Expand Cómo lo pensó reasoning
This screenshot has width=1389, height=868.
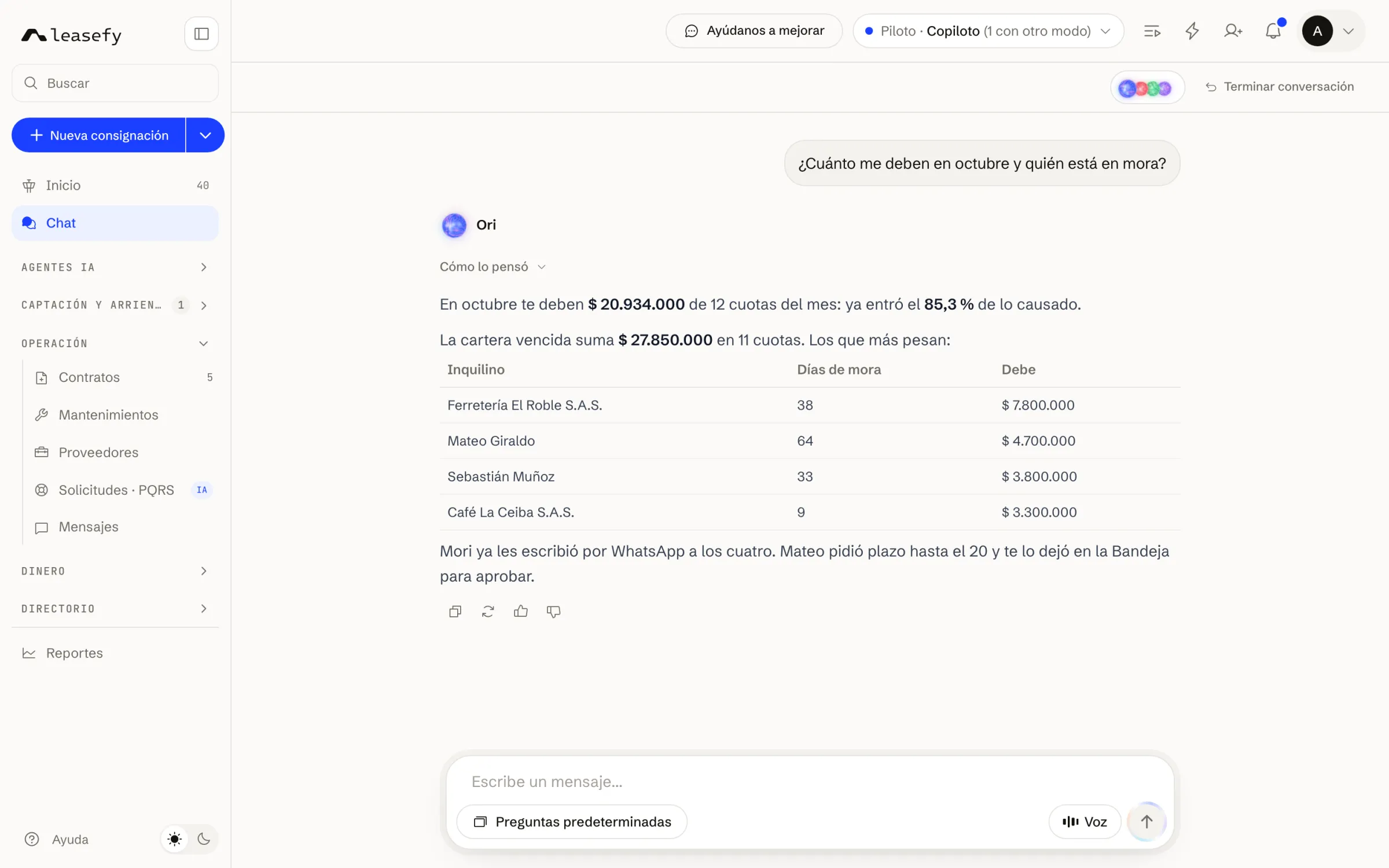click(493, 267)
